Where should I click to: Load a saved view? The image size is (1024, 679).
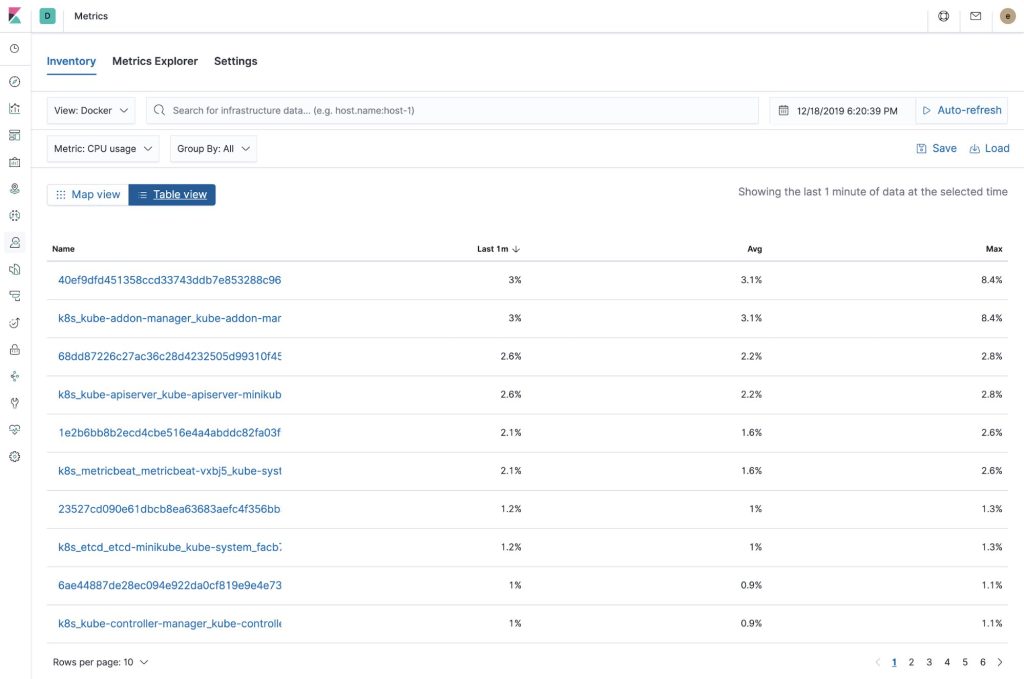[989, 148]
